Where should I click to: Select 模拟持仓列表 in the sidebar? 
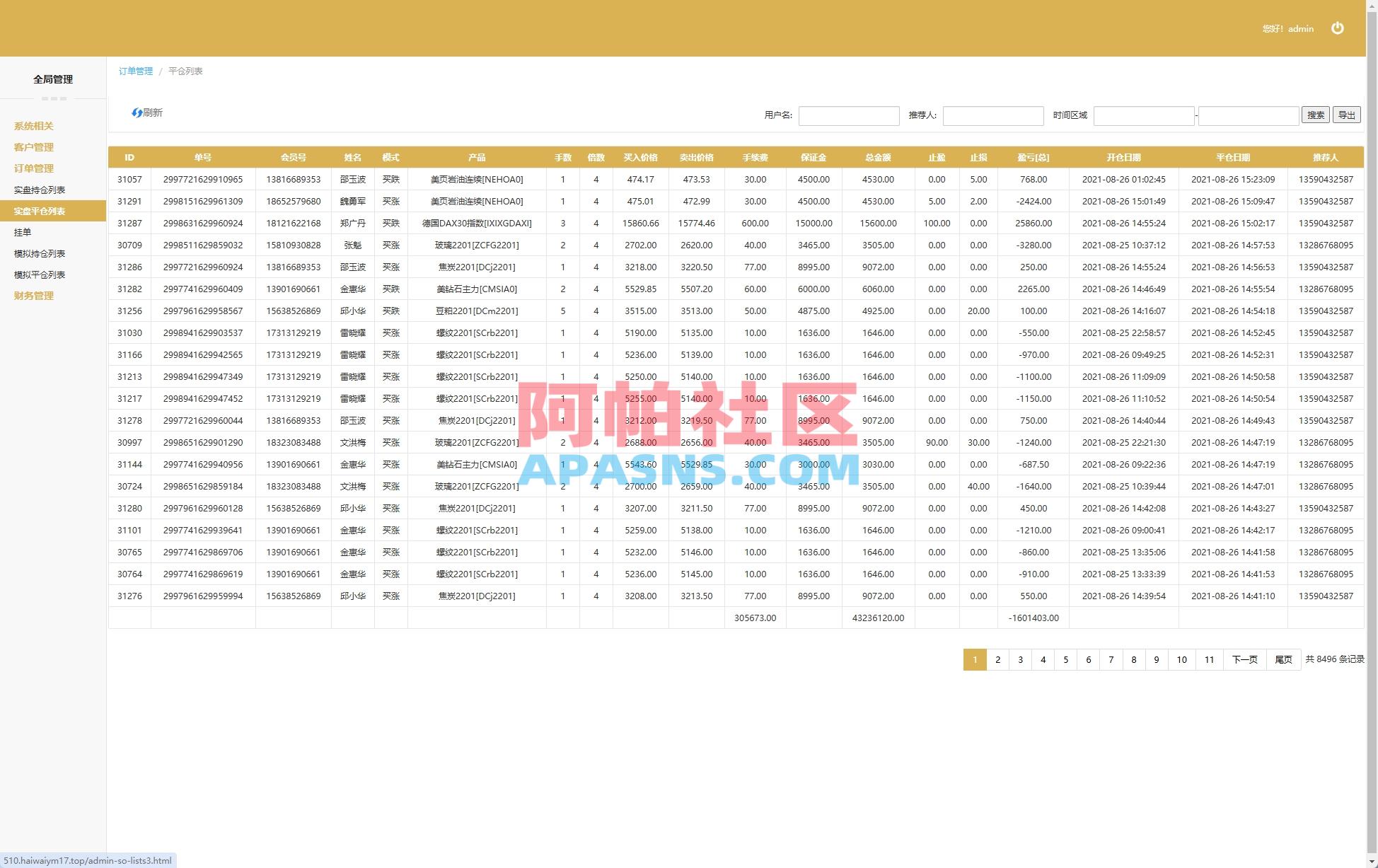pyautogui.click(x=40, y=253)
